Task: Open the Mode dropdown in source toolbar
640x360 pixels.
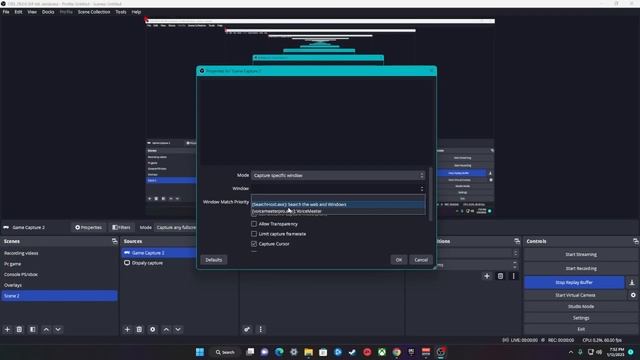Action: click(x=176, y=227)
